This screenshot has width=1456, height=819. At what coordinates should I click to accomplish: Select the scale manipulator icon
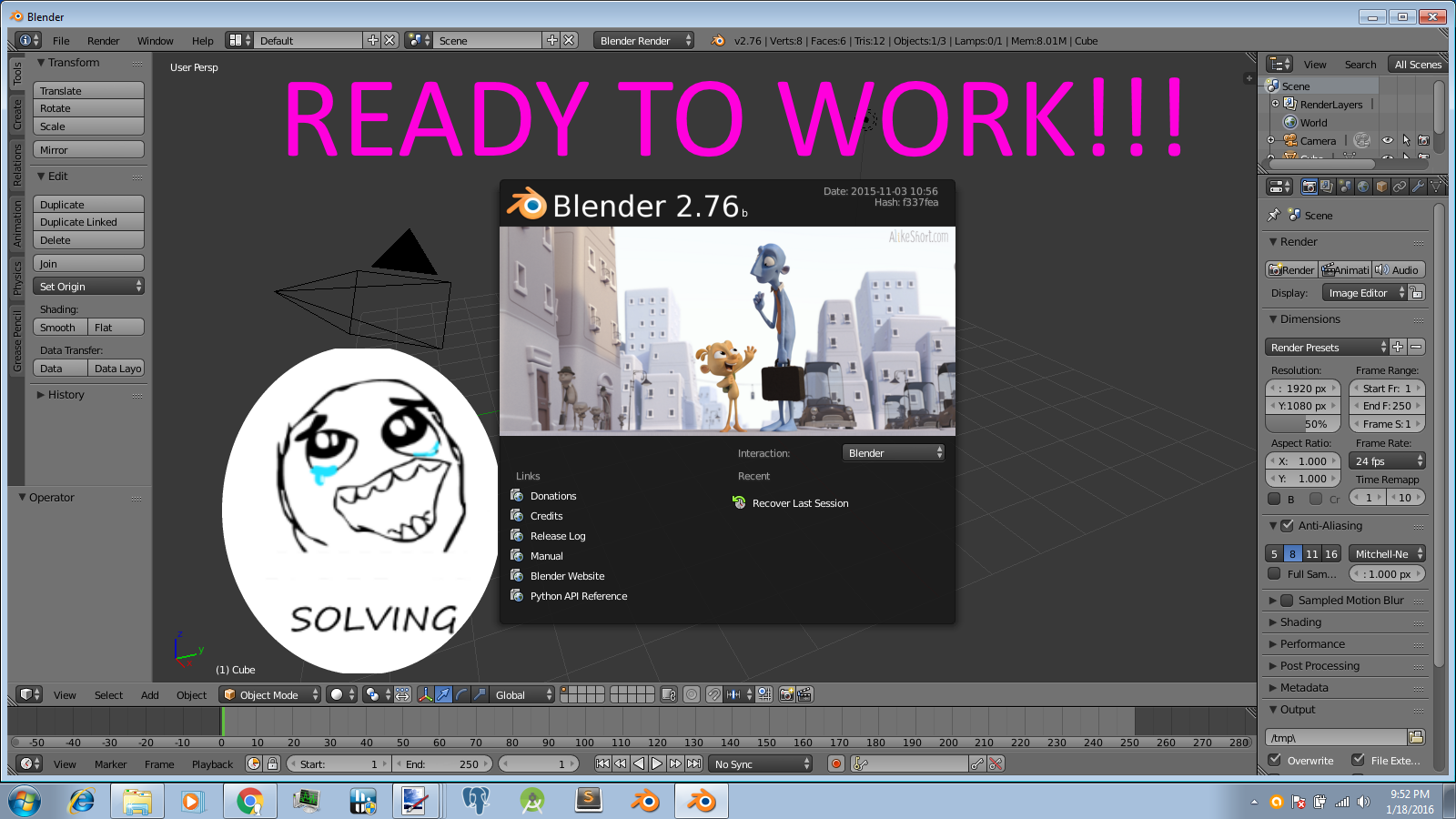[480, 694]
